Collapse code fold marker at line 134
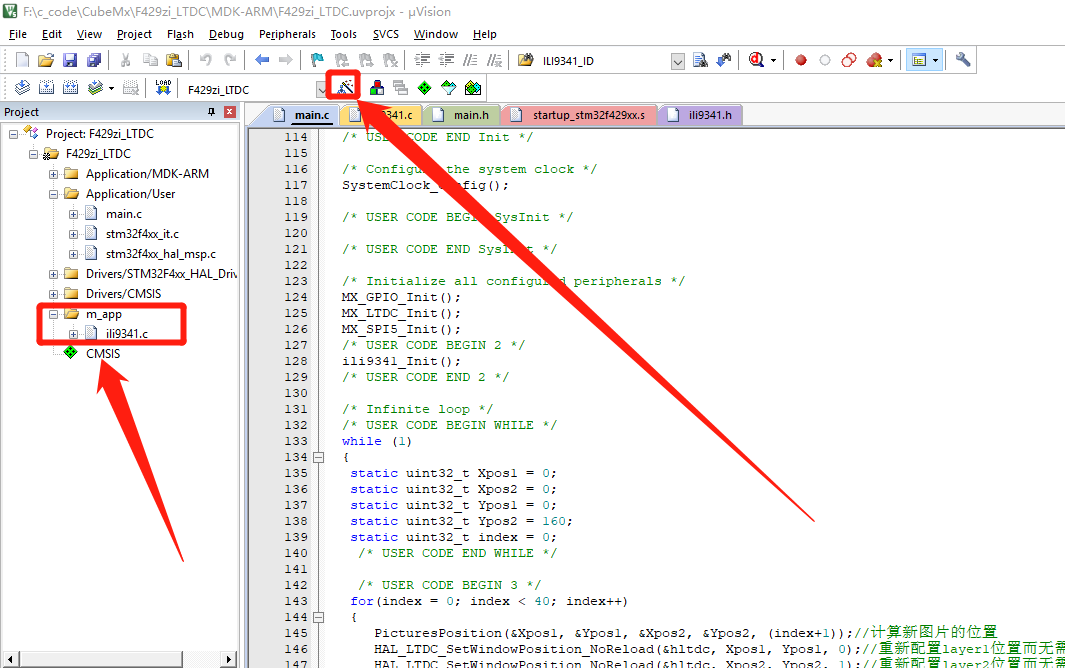The height and width of the screenshot is (668, 1065). click(x=319, y=457)
